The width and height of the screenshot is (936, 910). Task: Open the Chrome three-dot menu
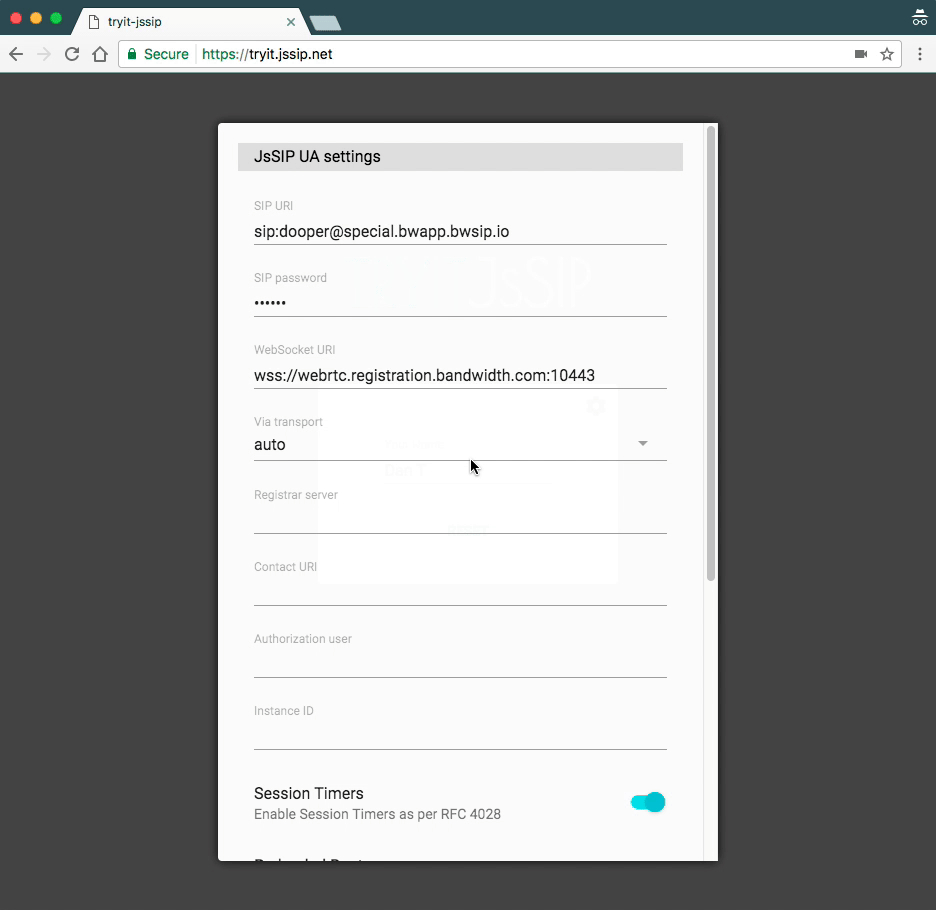point(920,54)
